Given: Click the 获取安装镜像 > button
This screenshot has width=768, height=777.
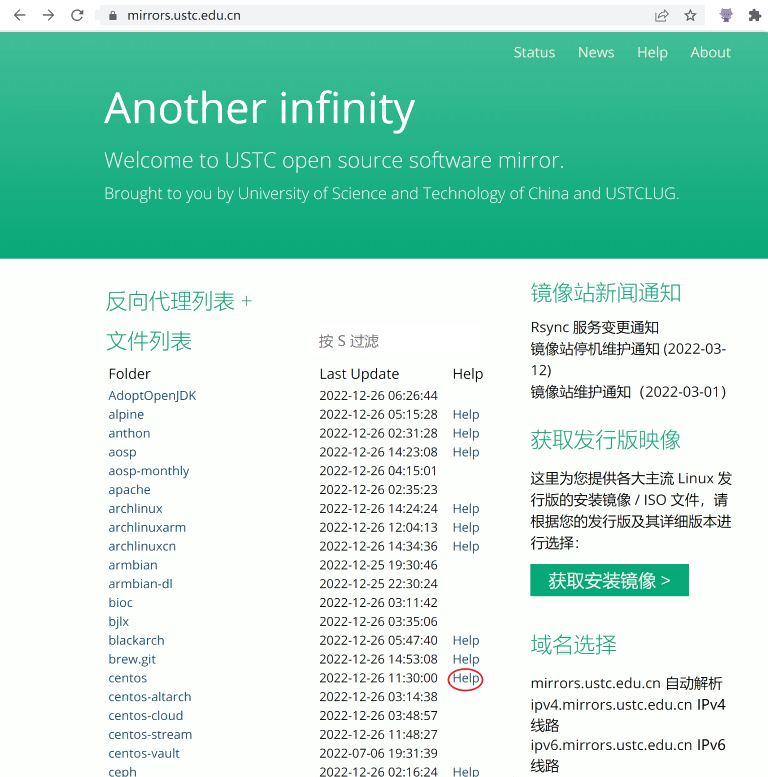Looking at the screenshot, I should point(609,580).
